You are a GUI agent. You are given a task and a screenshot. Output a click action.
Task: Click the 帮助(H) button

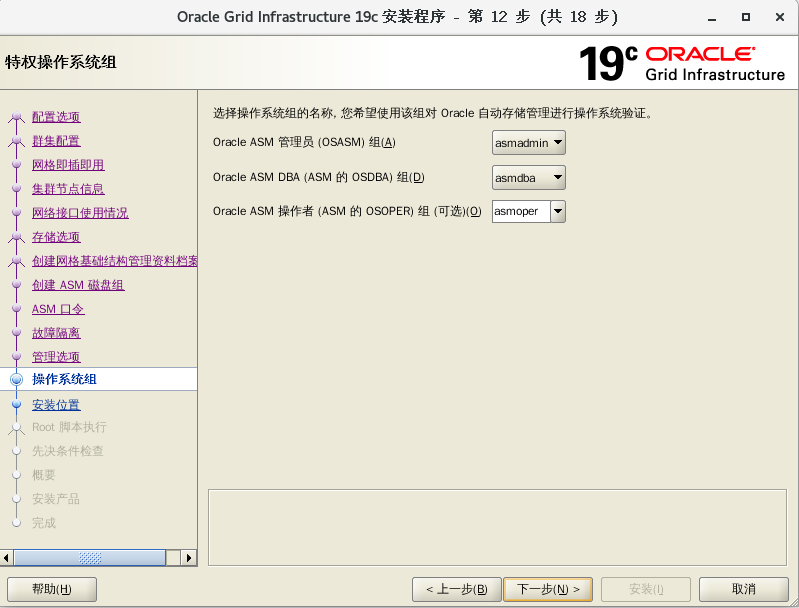tap(52, 589)
